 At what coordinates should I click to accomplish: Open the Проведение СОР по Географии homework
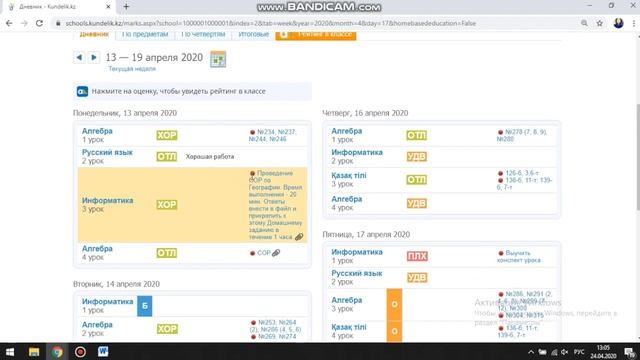click(x=276, y=205)
